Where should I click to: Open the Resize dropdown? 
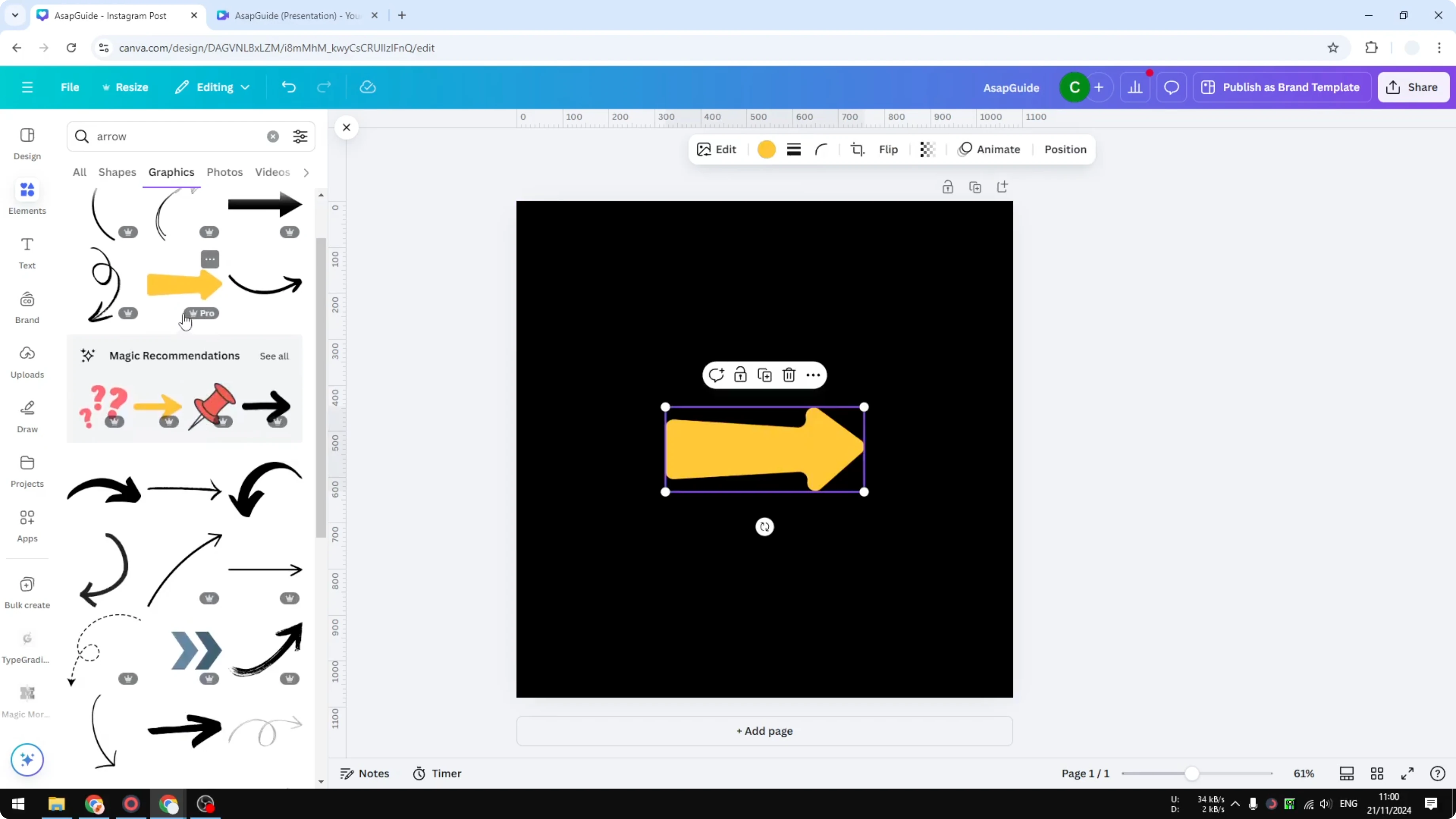coord(125,87)
